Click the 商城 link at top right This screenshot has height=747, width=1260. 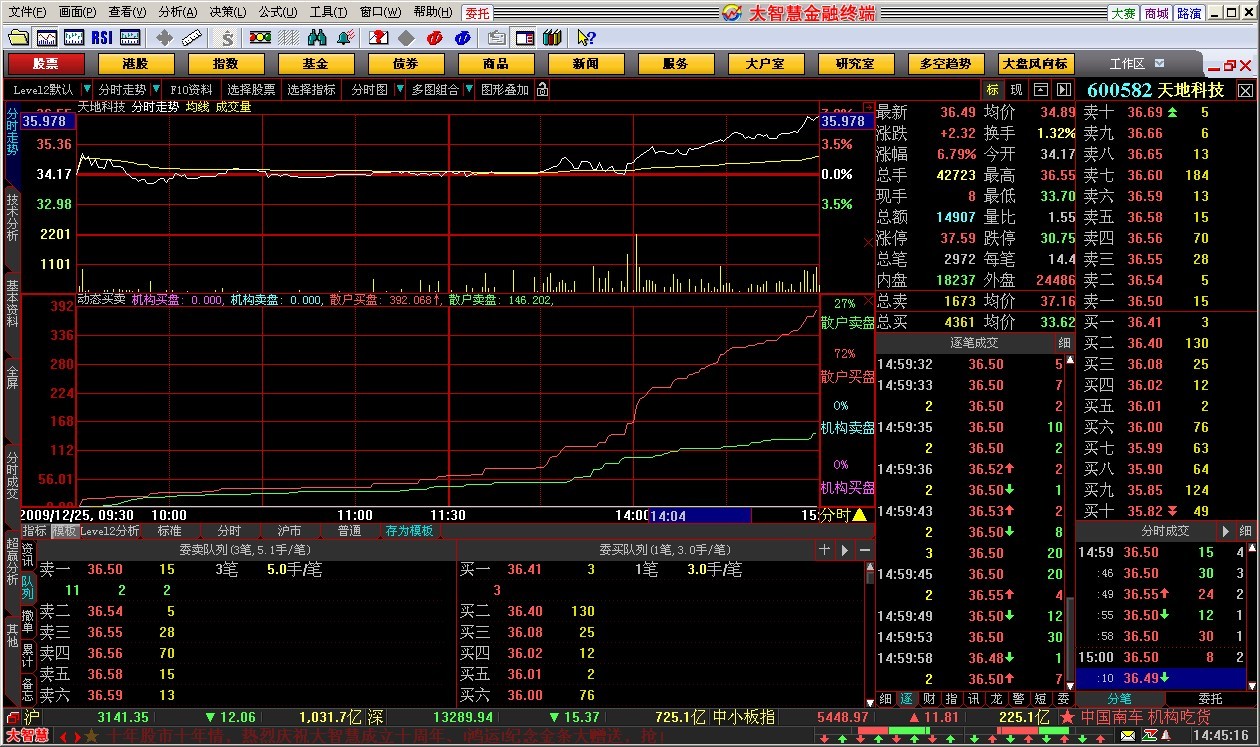[x=1157, y=13]
